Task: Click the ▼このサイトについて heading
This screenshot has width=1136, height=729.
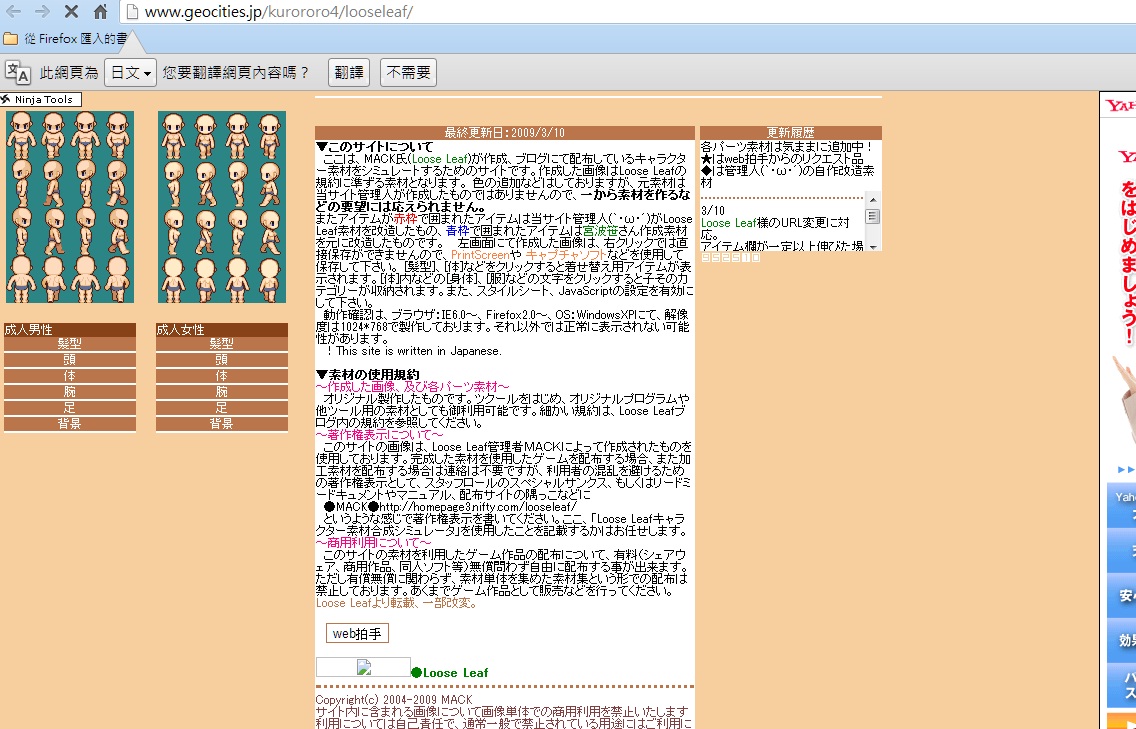Action: (x=375, y=146)
